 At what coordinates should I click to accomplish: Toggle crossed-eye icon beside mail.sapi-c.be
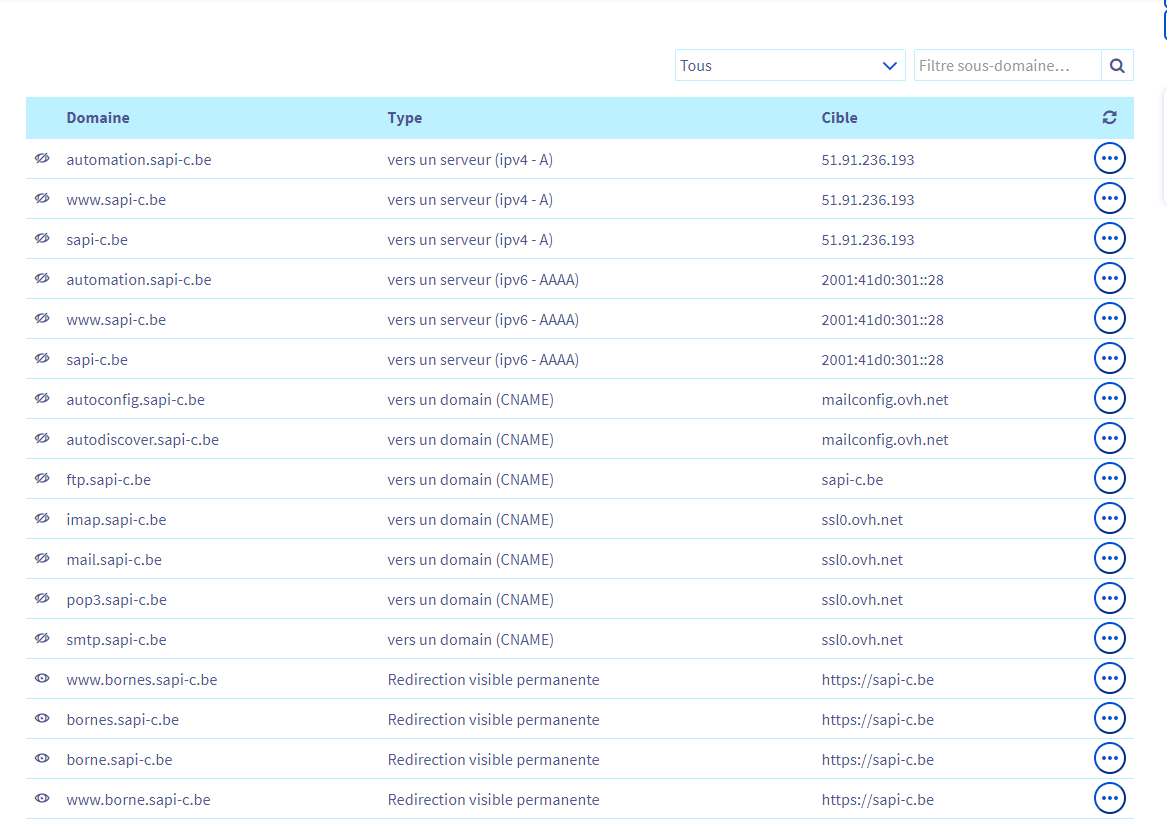click(x=42, y=558)
